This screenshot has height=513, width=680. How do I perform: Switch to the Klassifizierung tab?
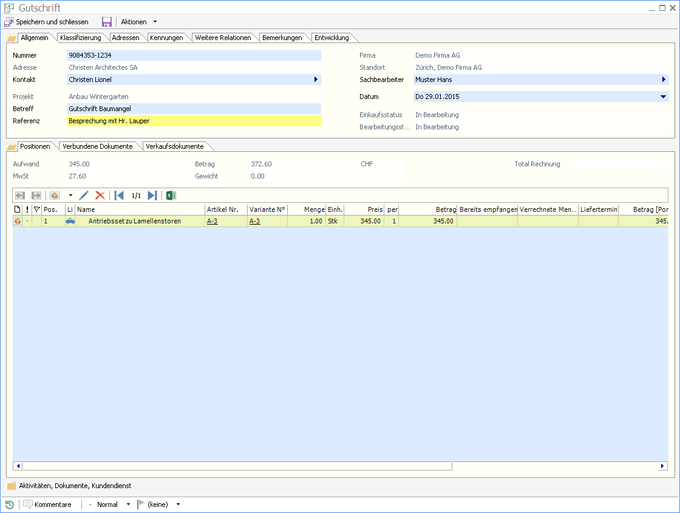coord(81,38)
